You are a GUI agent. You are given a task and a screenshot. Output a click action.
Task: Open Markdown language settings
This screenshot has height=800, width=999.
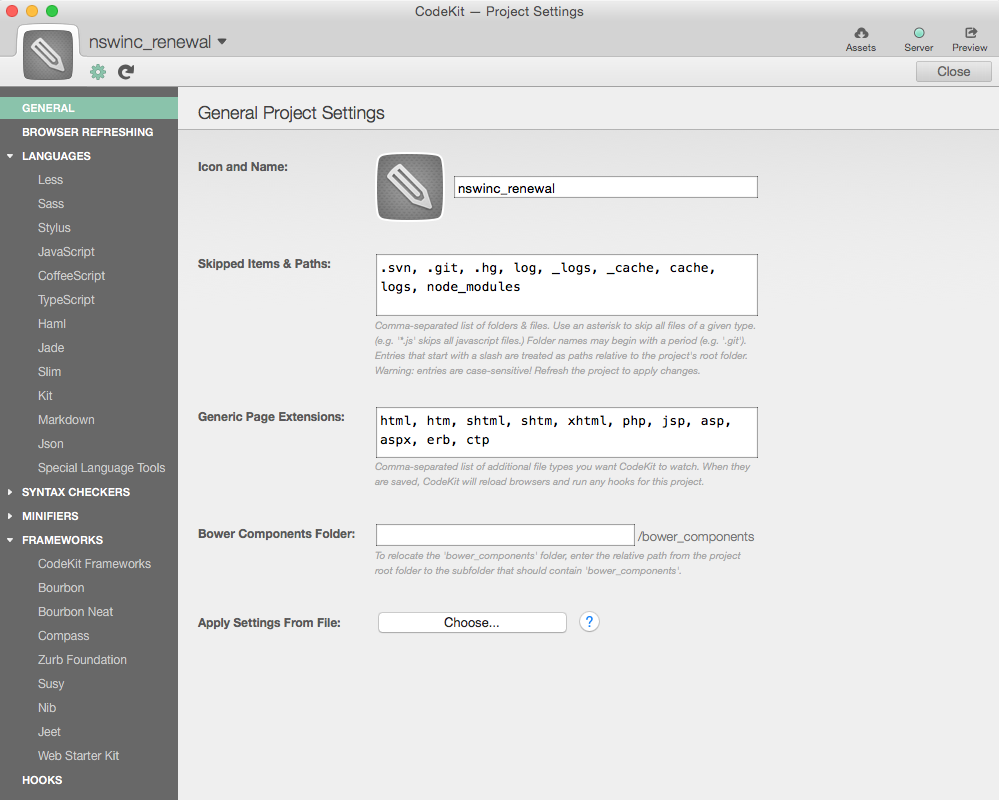point(66,420)
